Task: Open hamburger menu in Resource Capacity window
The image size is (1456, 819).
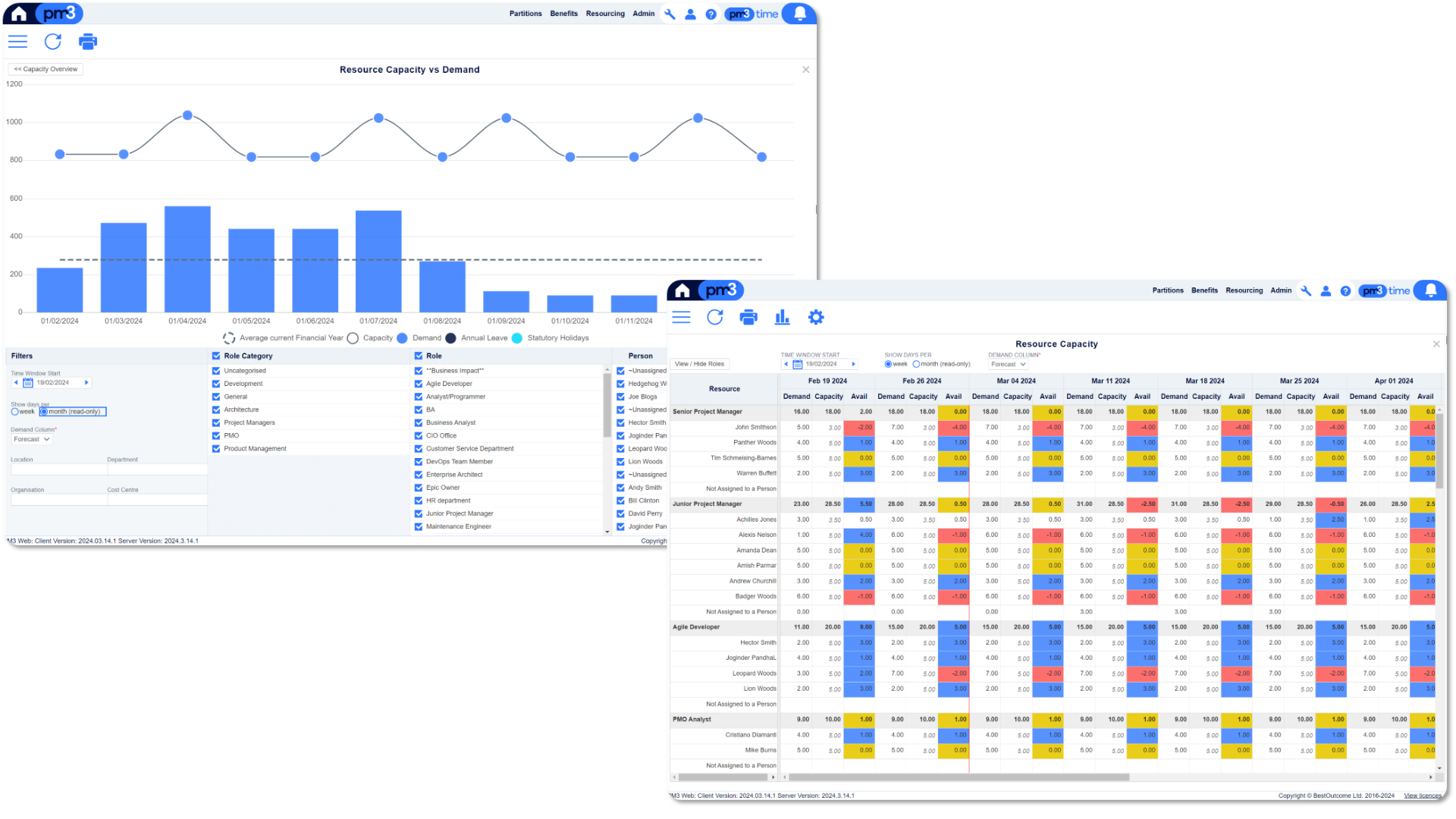Action: (681, 318)
